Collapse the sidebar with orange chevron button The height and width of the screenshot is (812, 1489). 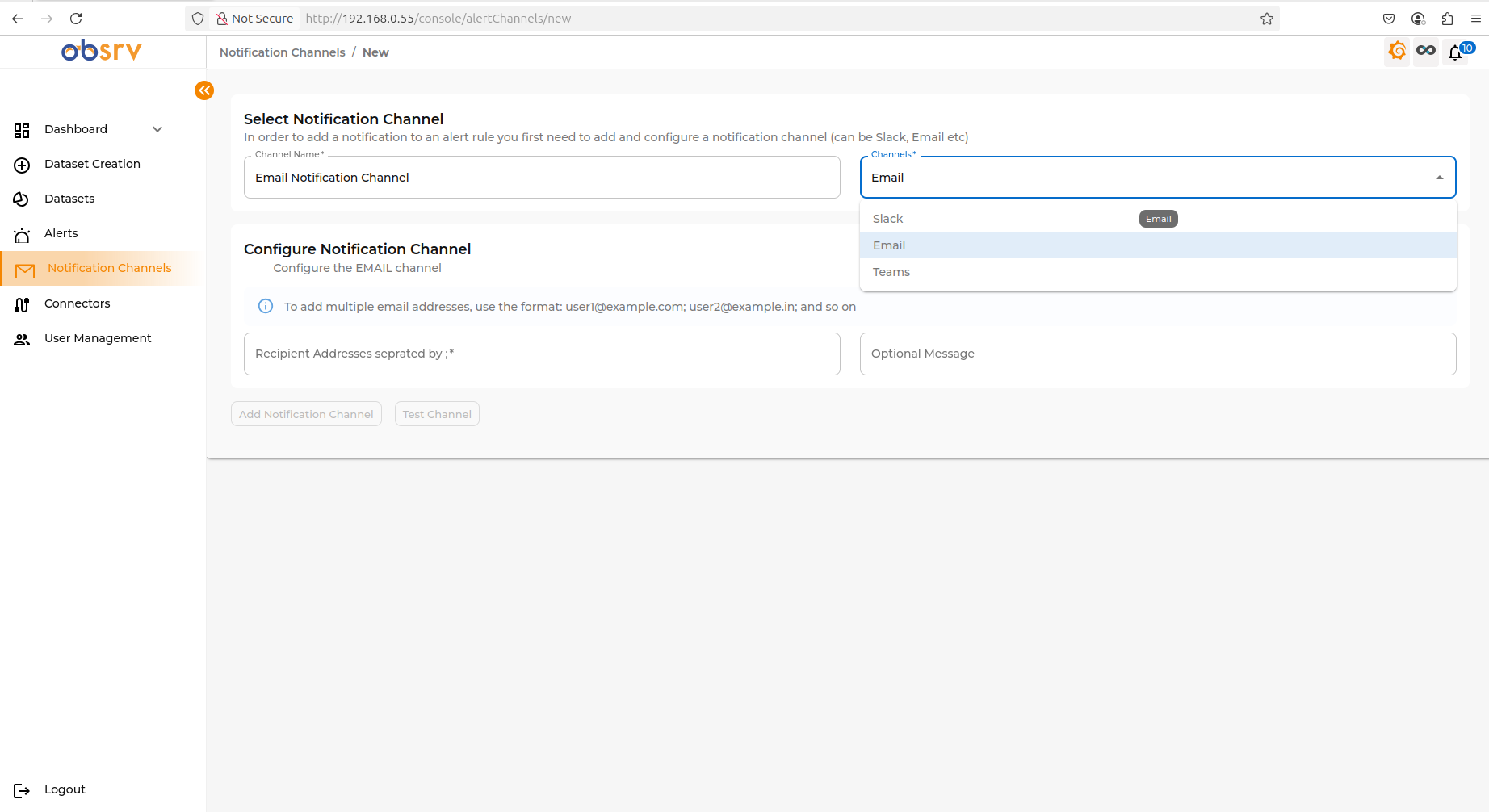204,90
